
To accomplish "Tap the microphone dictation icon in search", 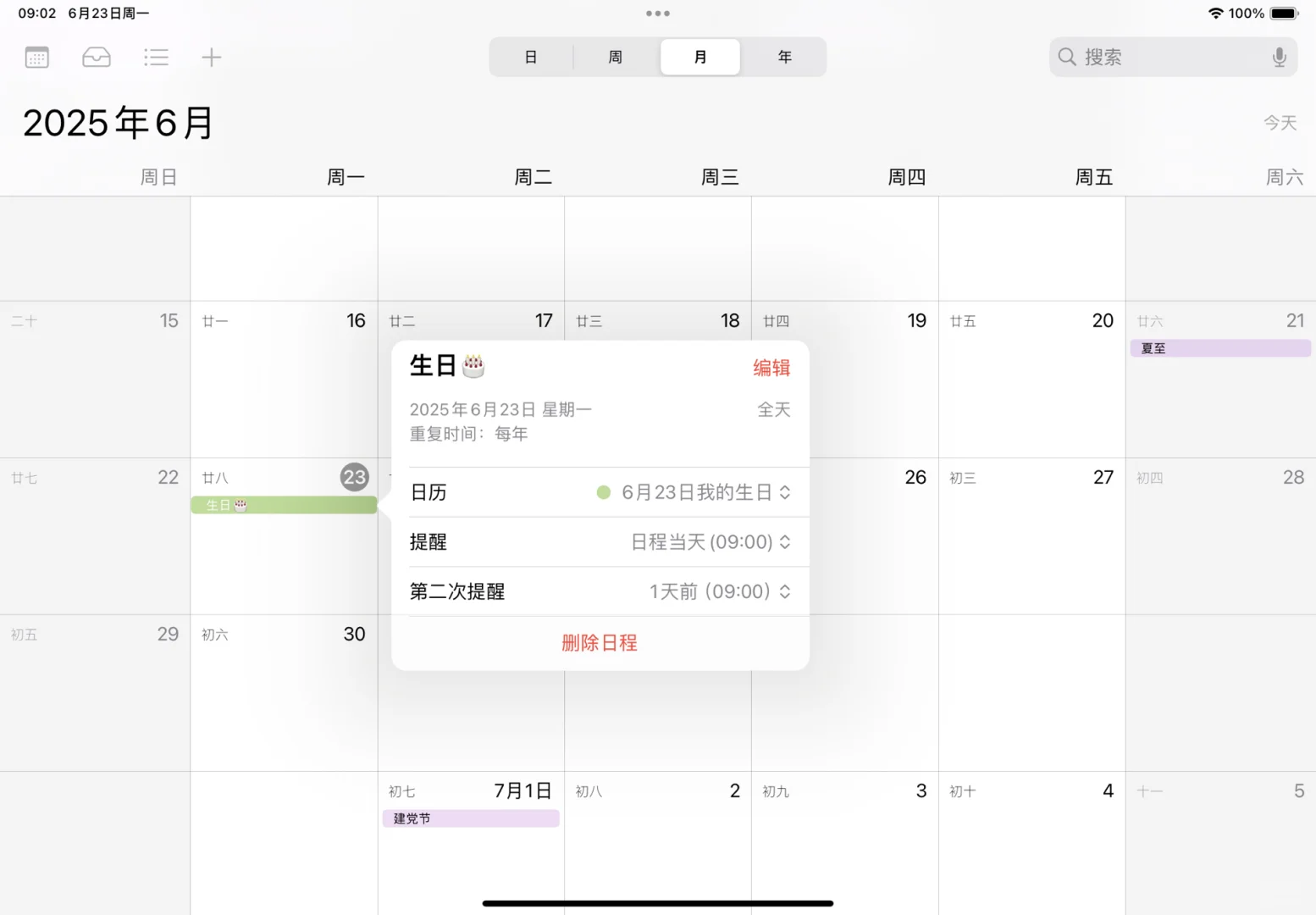I will 1280,58.
